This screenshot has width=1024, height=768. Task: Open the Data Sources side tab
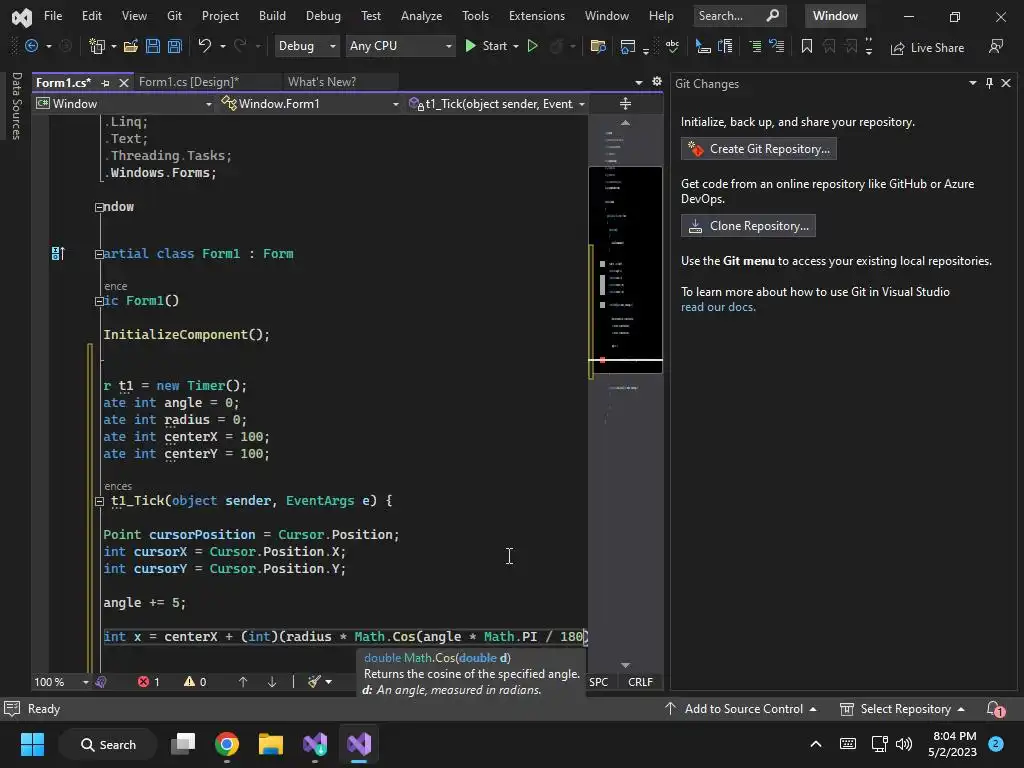(x=16, y=106)
